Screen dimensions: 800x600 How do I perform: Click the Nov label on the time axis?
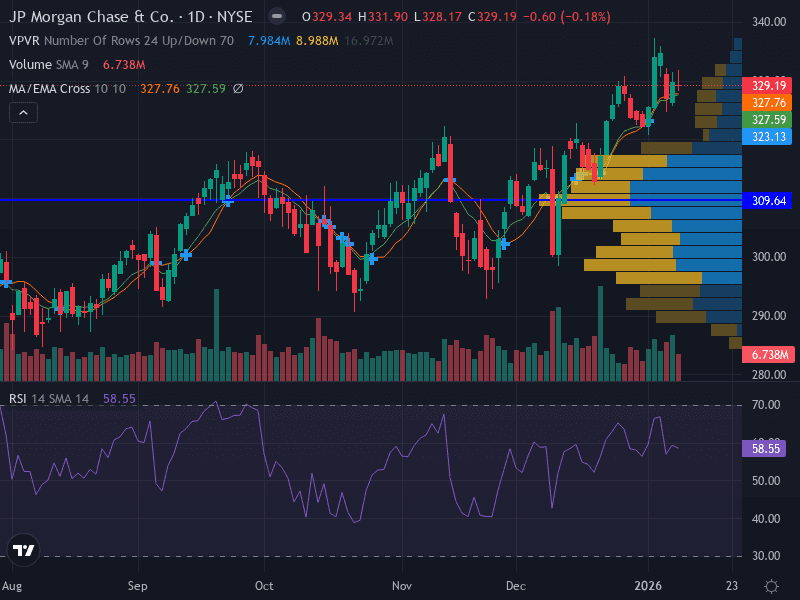pyautogui.click(x=402, y=586)
